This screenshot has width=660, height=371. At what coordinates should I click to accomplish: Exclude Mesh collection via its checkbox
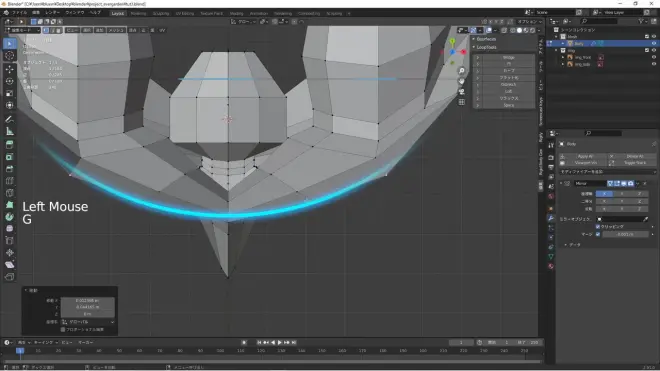pyautogui.click(x=647, y=37)
